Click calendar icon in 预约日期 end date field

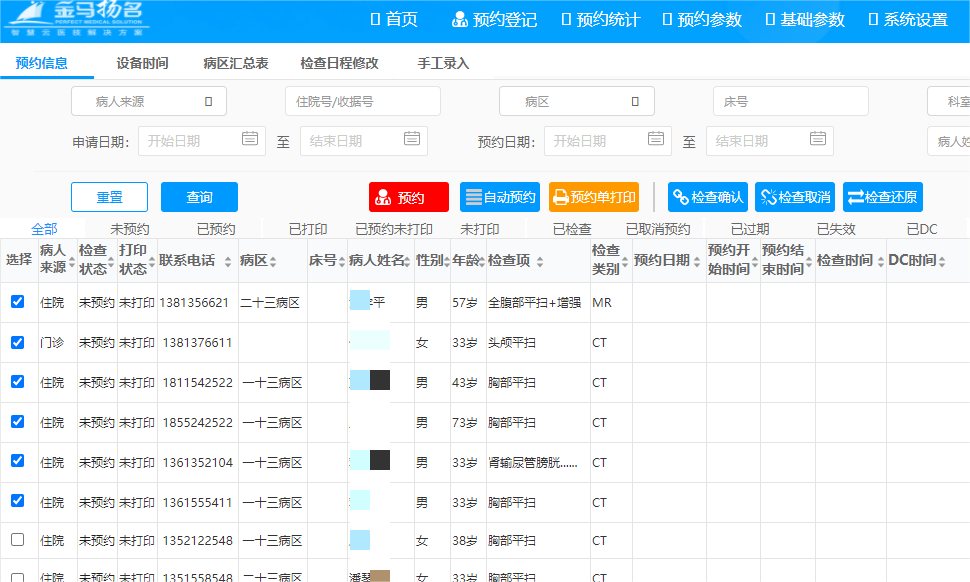[818, 139]
